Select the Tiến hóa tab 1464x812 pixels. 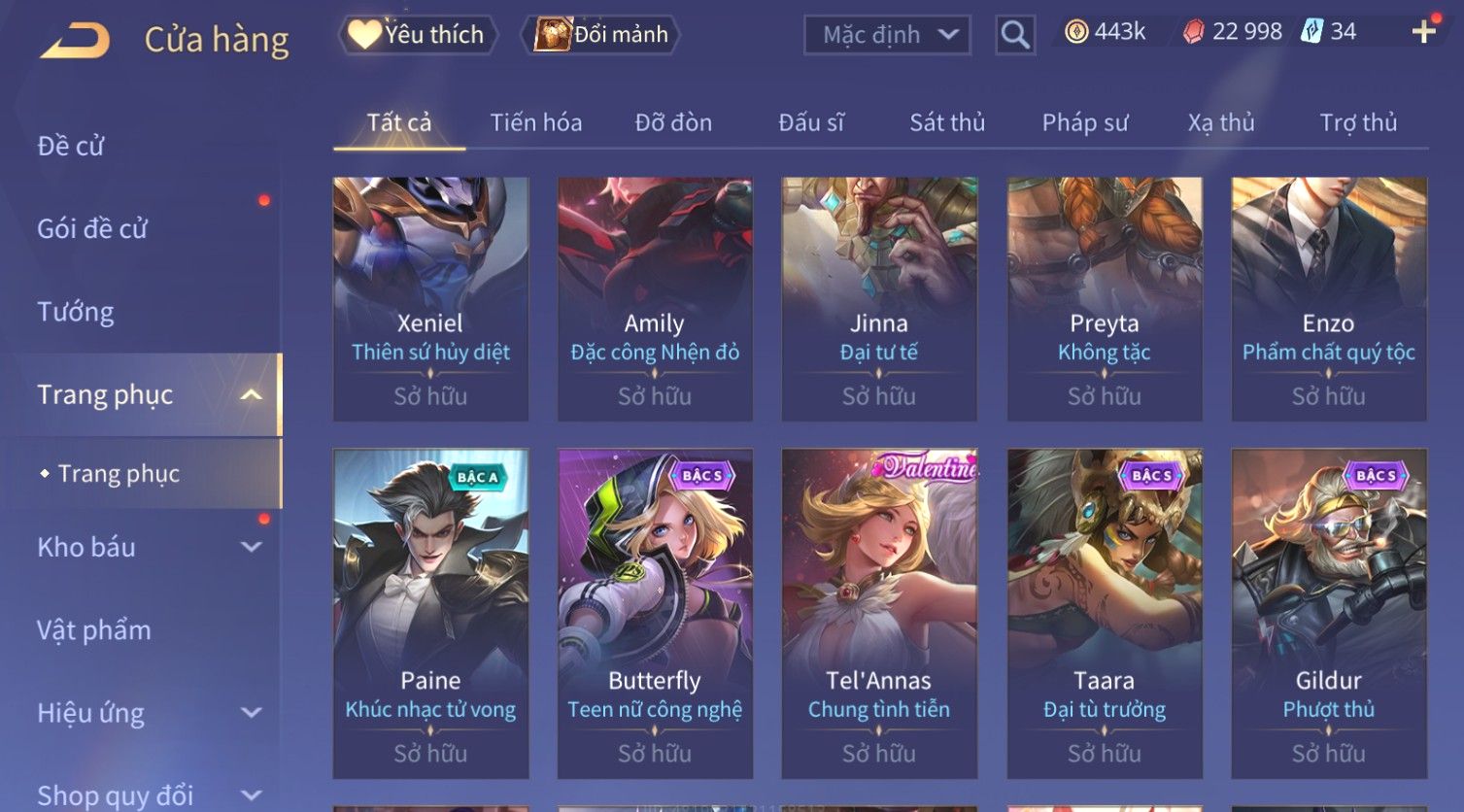(x=536, y=122)
